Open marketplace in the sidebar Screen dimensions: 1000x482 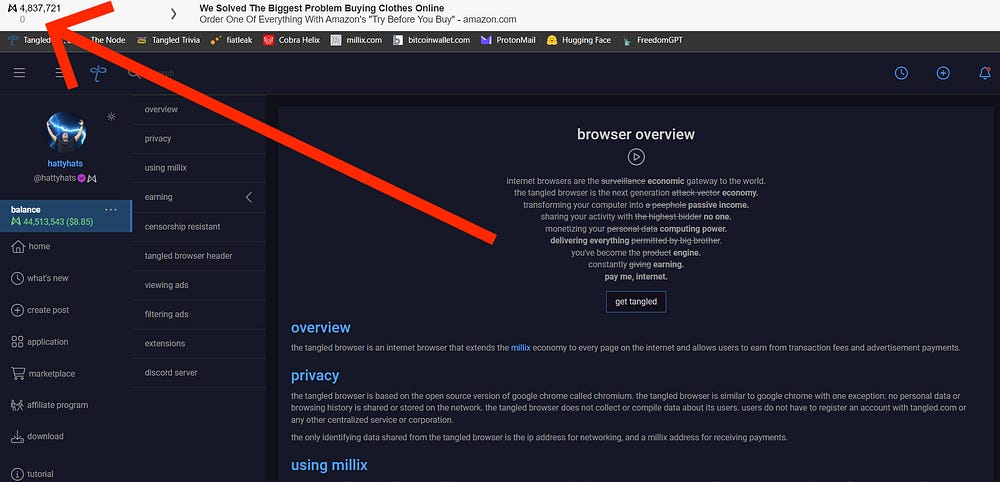click(52, 374)
